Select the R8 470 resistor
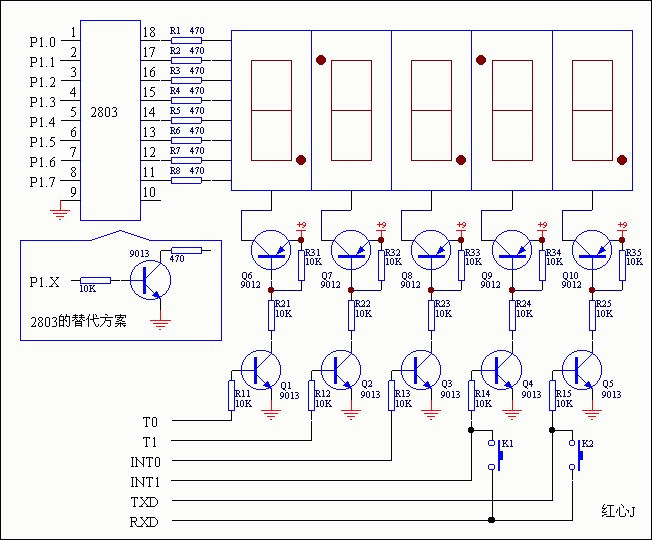Image resolution: width=652 pixels, height=540 pixels. tap(186, 180)
